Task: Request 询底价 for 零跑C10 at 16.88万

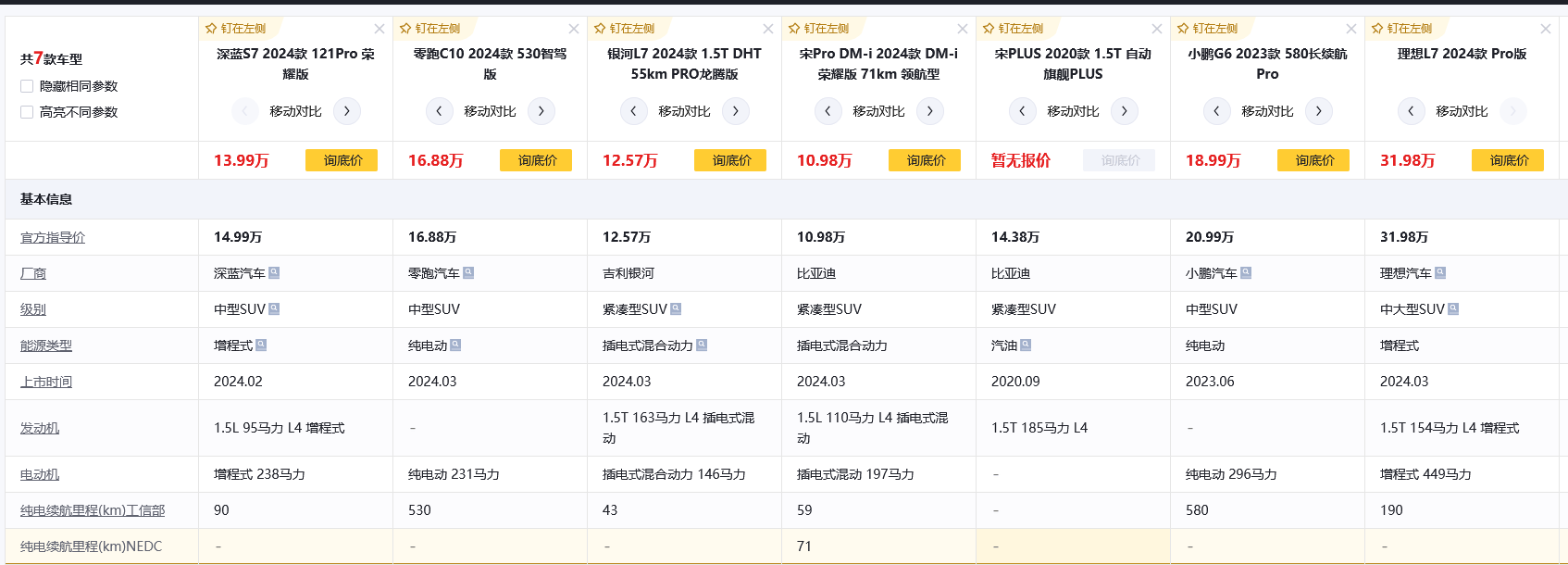Action: 536,160
